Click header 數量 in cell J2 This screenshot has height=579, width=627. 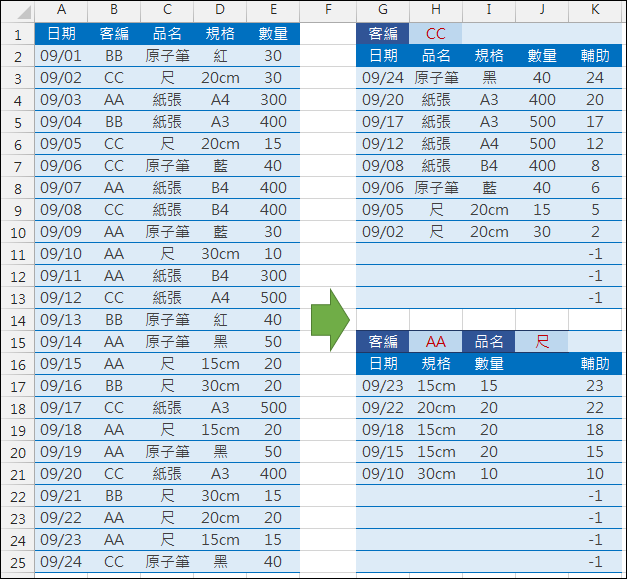point(542,56)
